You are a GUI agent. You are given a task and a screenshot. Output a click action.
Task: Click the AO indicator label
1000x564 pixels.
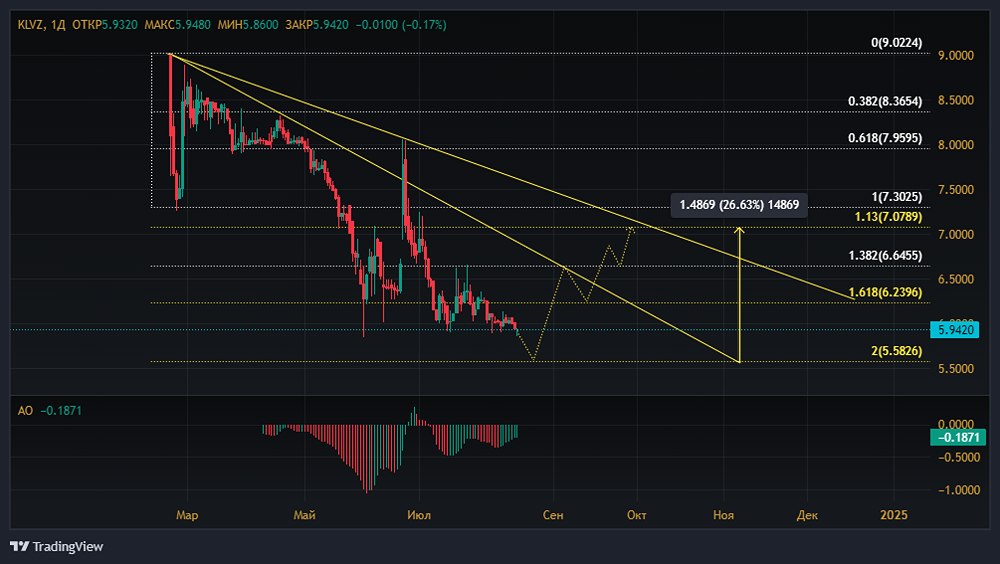click(25, 410)
